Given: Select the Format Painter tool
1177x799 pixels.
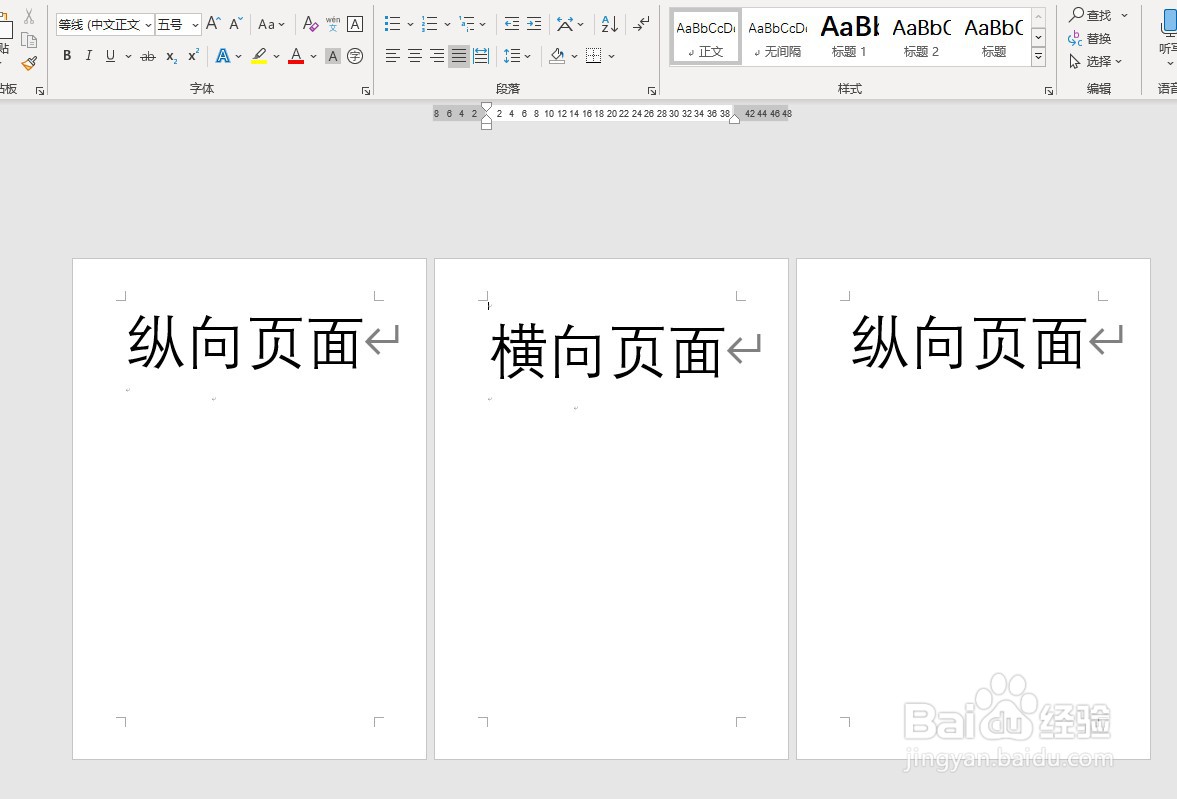Looking at the screenshot, I should coord(29,62).
